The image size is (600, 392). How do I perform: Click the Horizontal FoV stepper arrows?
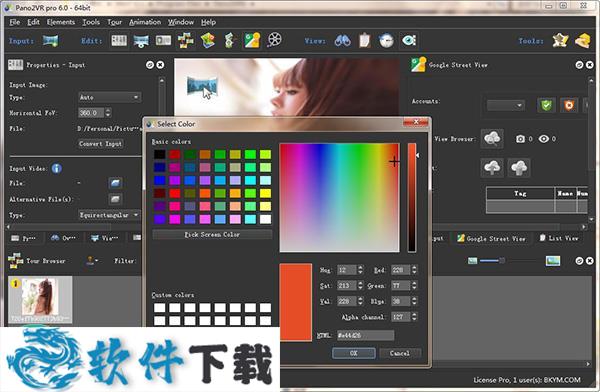tap(108, 113)
